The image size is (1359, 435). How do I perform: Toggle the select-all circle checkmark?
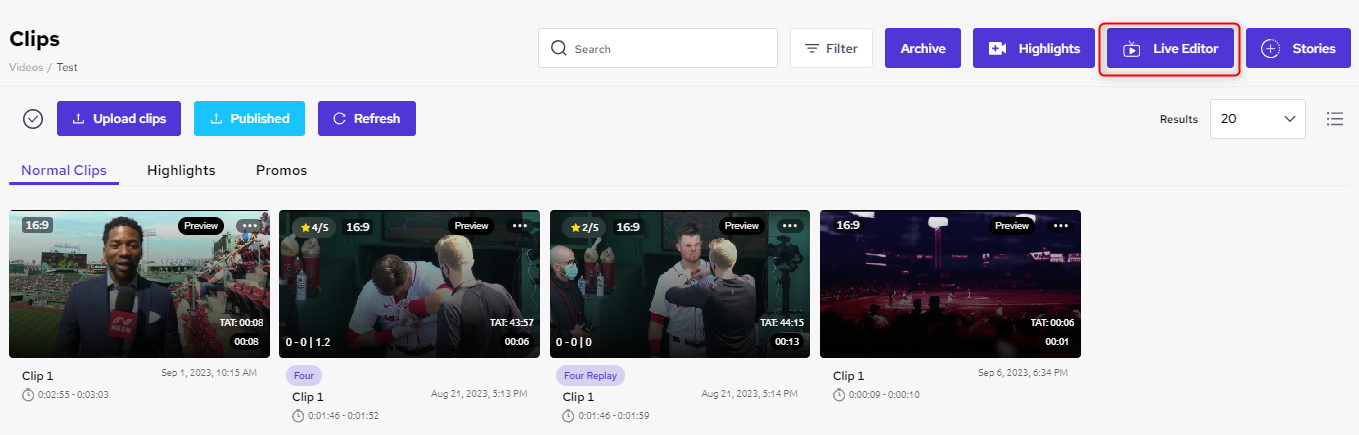coord(33,119)
